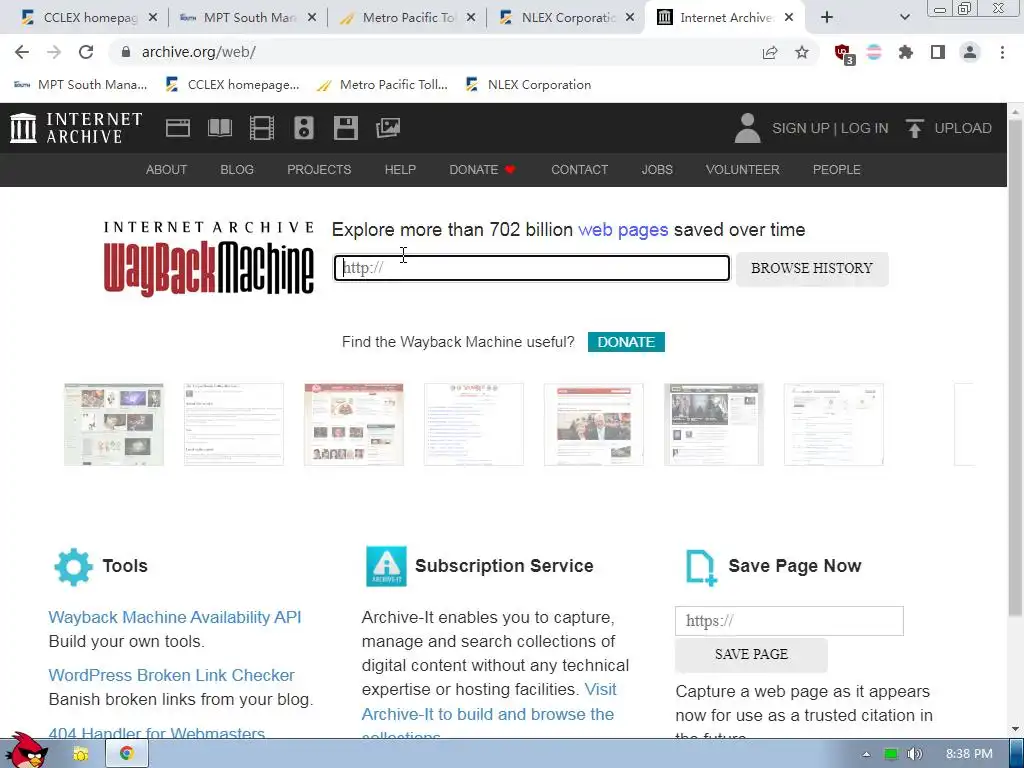Click the teal DONATE button

point(626,342)
